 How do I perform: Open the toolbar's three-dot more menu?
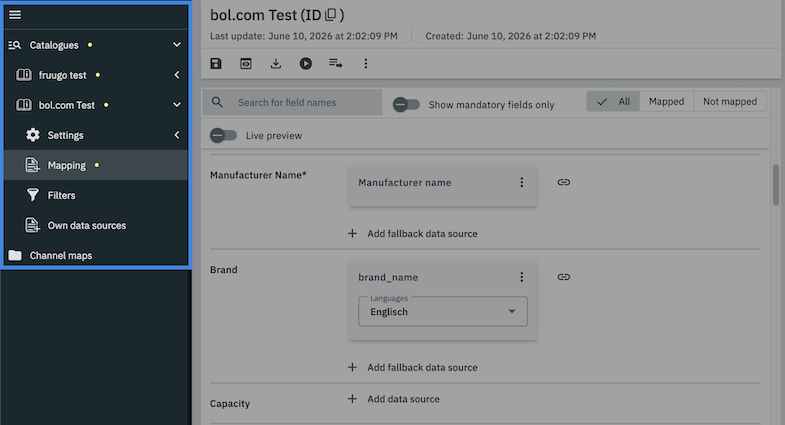tap(366, 64)
